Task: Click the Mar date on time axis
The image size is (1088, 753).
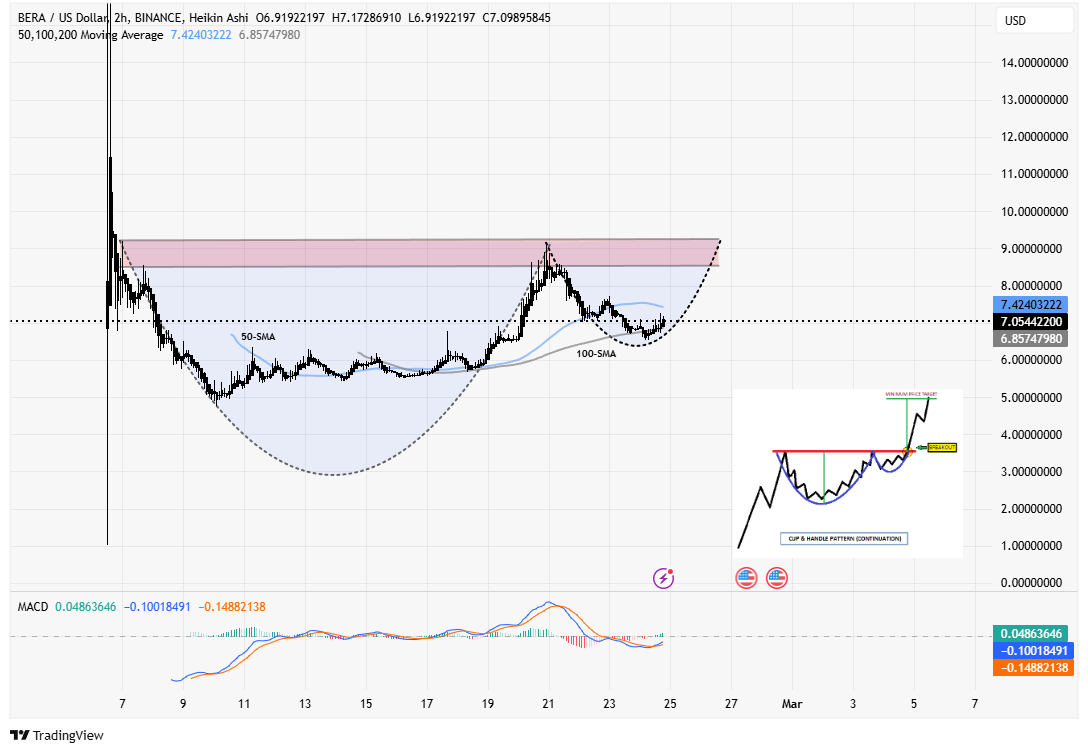Action: tap(792, 704)
